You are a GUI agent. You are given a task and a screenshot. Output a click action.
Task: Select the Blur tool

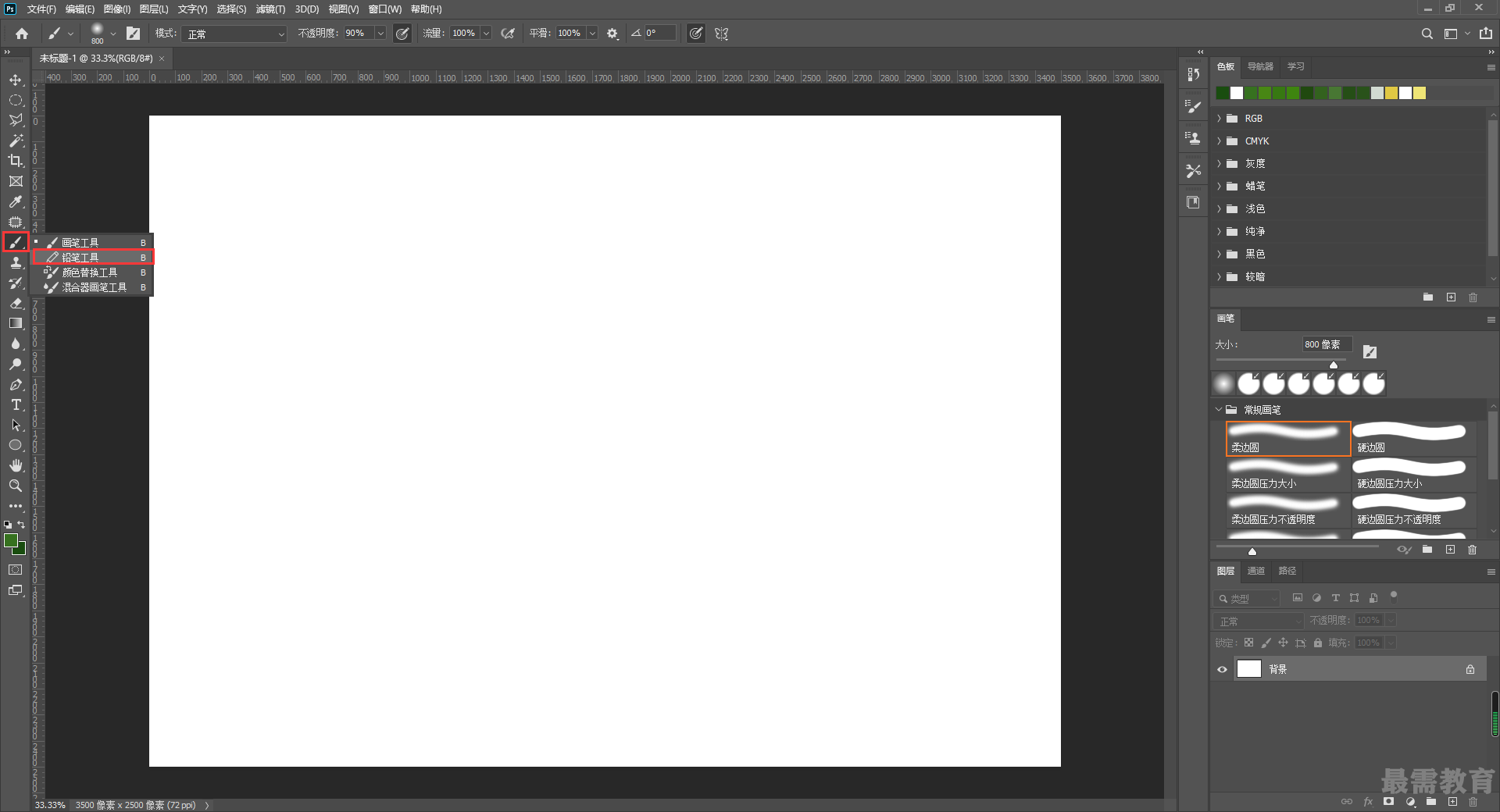click(16, 344)
